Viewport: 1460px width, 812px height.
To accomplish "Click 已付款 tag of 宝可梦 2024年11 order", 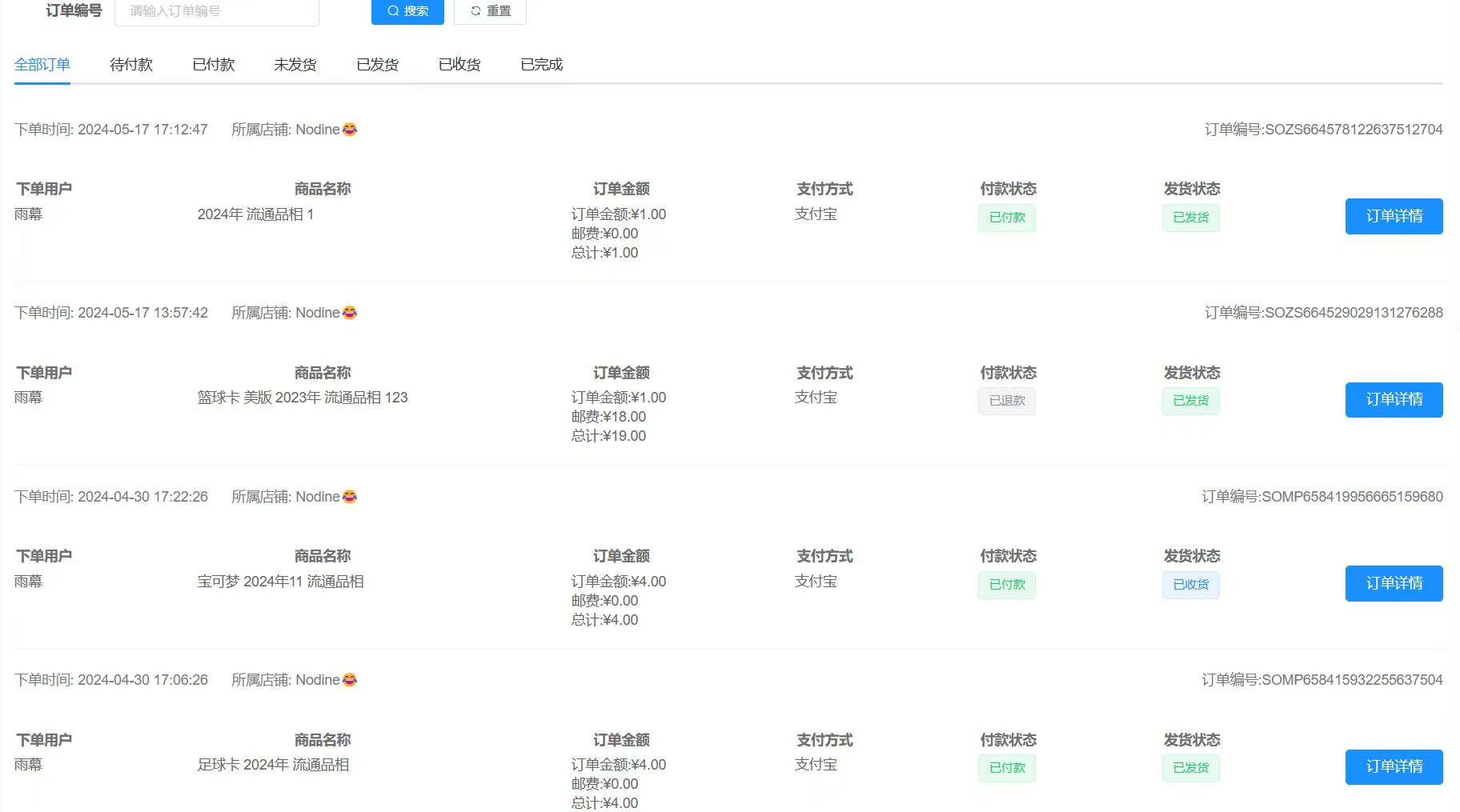I will (1007, 585).
